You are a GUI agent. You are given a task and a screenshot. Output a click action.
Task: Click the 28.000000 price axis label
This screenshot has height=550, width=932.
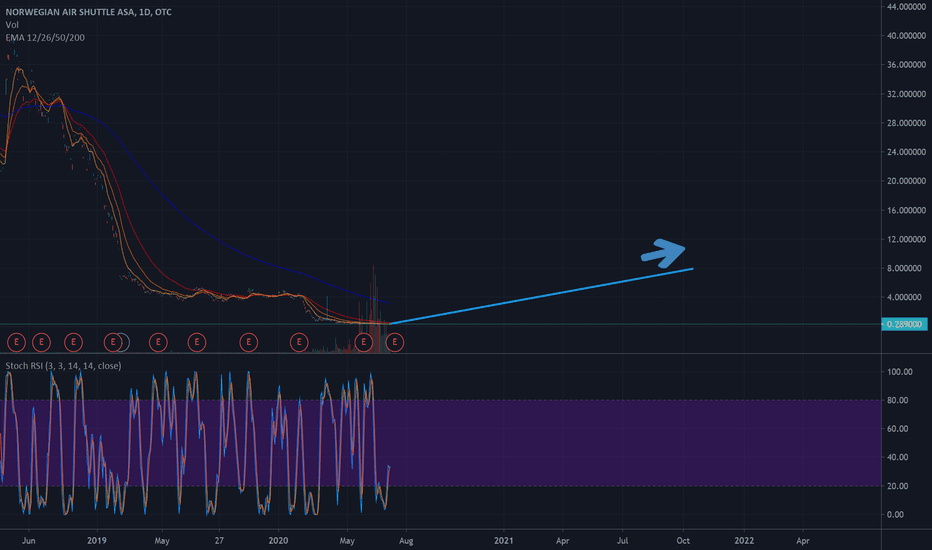[x=906, y=123]
